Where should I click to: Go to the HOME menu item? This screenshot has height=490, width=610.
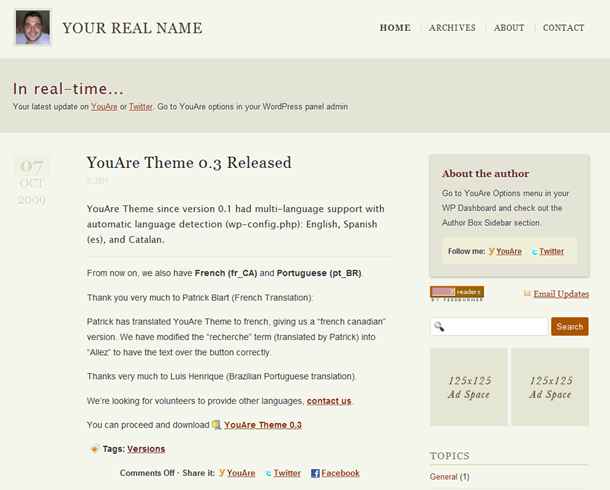tap(395, 28)
